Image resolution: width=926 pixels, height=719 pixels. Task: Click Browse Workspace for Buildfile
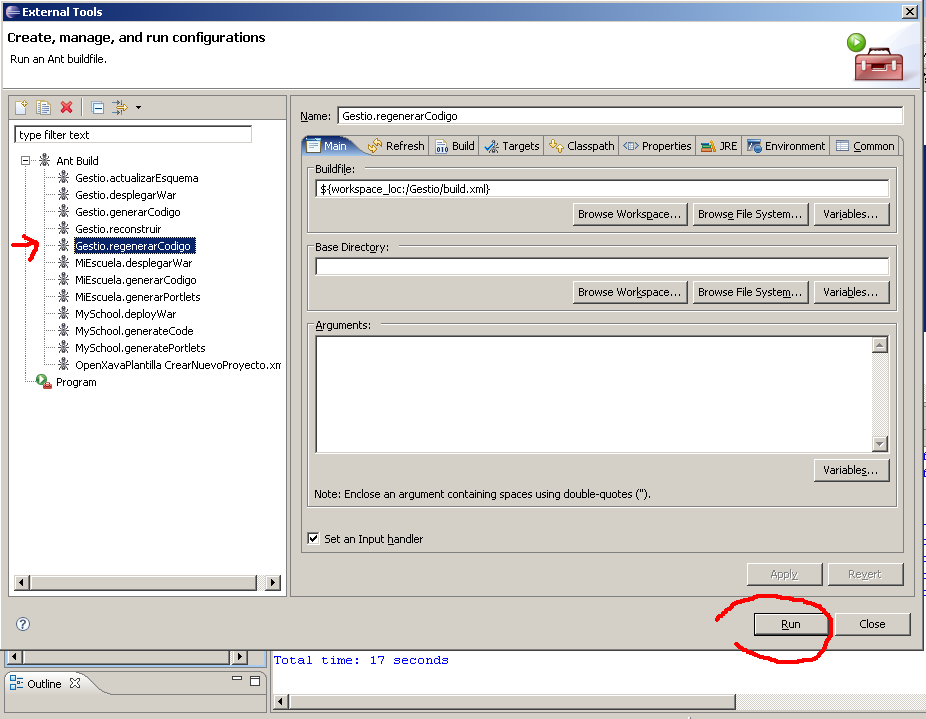click(x=630, y=214)
